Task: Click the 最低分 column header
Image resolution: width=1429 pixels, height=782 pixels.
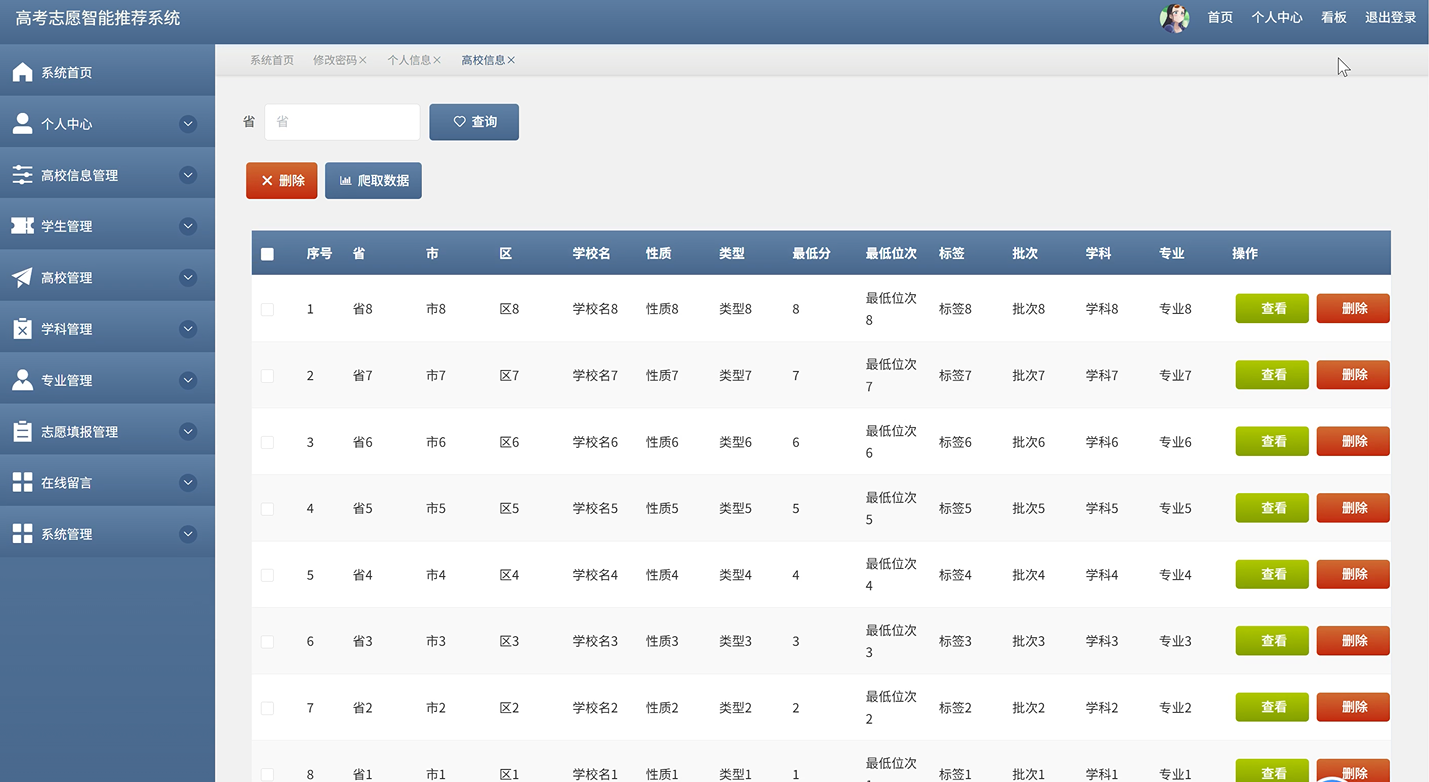Action: 811,254
